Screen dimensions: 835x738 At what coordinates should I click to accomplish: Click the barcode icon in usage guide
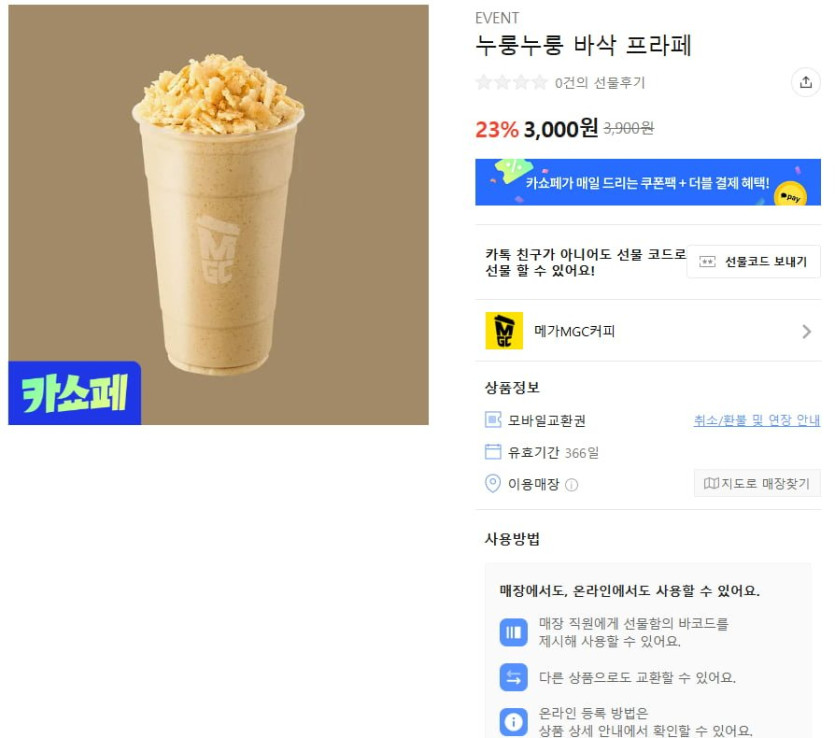[x=513, y=632]
